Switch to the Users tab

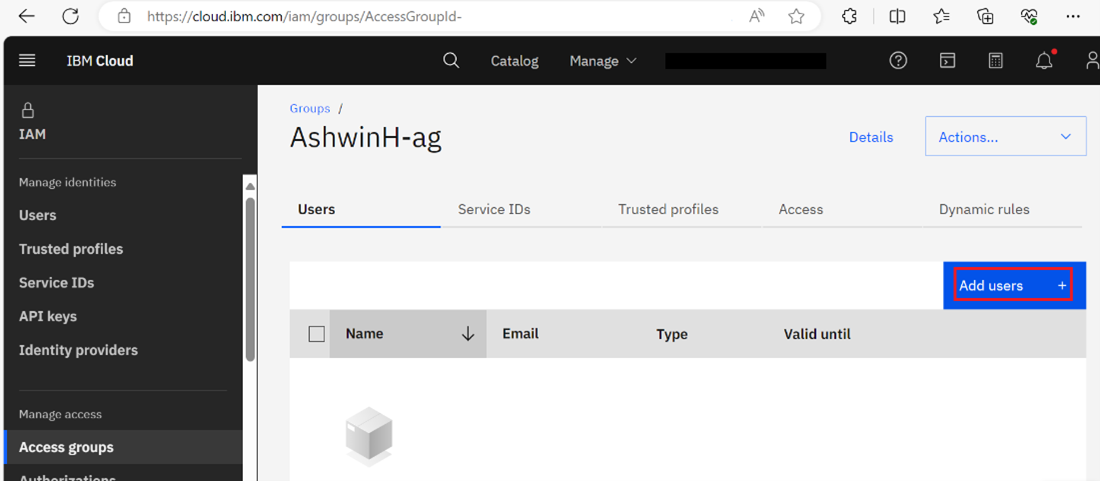coord(361,210)
